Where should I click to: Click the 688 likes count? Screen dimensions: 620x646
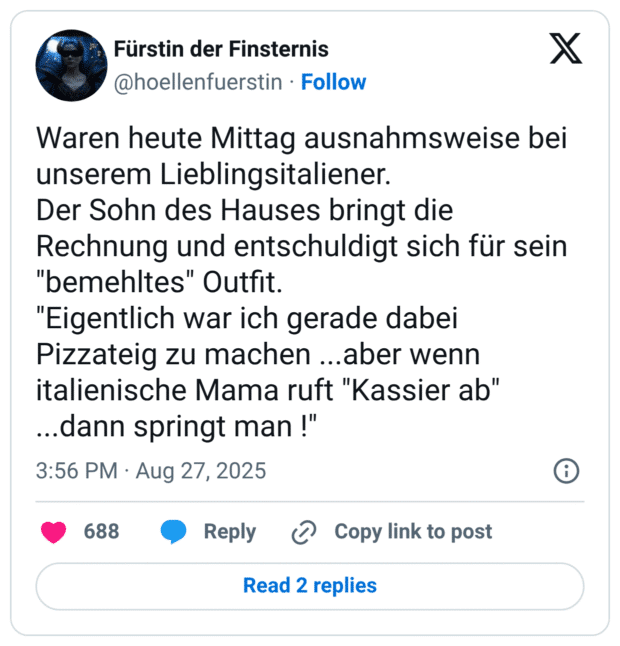point(101,532)
